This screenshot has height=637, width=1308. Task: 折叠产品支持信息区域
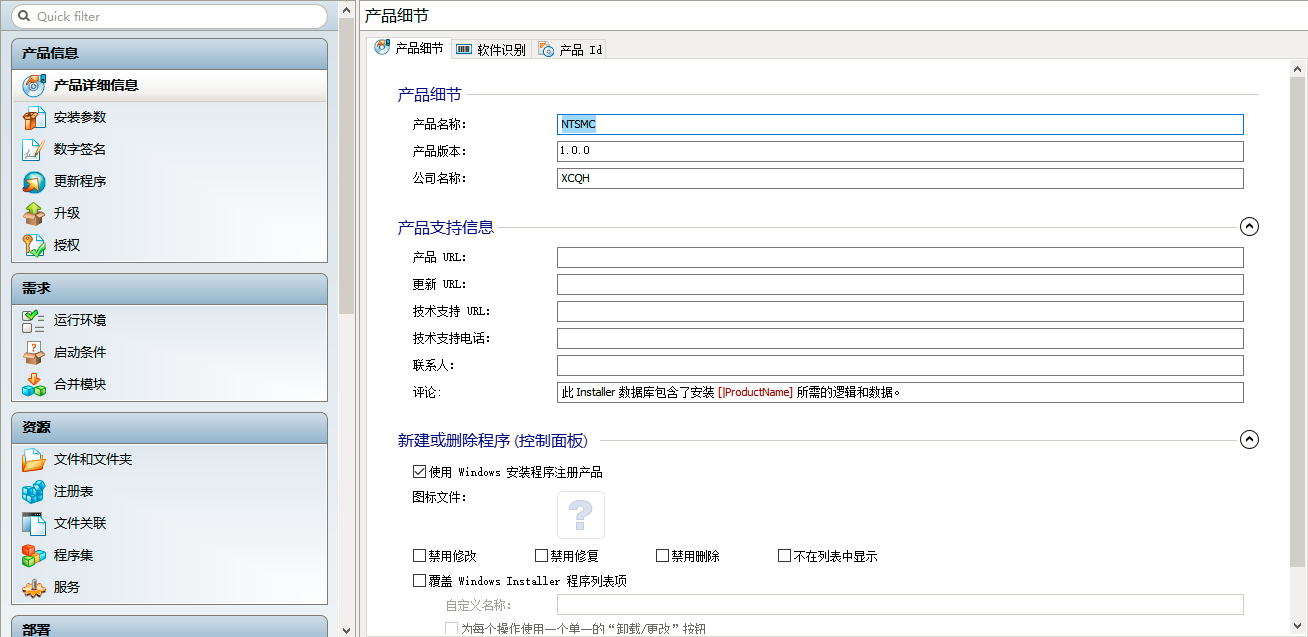coord(1249,226)
